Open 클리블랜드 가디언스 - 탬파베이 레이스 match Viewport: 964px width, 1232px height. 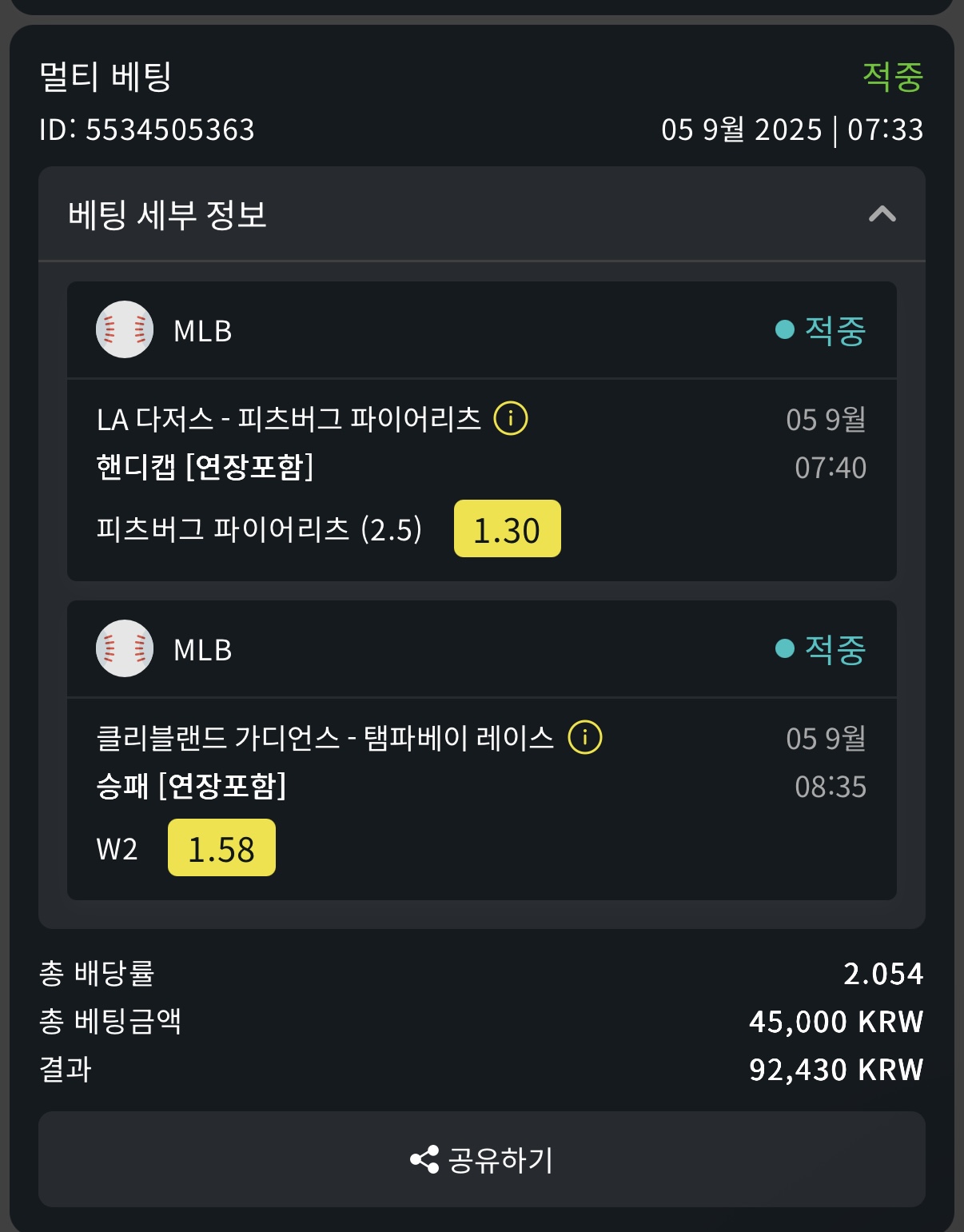point(325,738)
